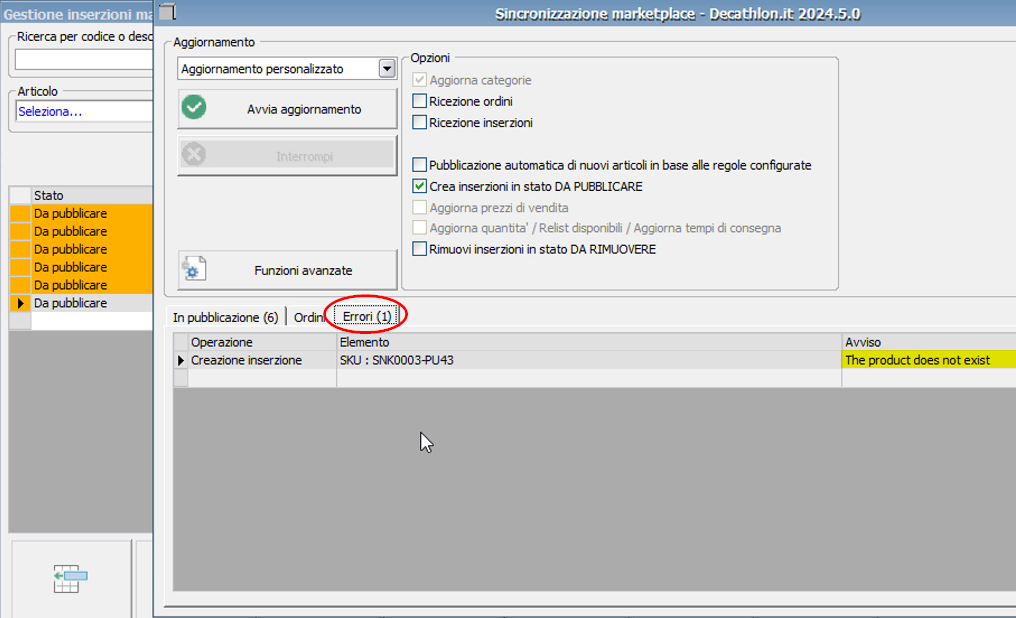
Task: Open the Articolo Seleziona... combo box
Action: [84, 111]
